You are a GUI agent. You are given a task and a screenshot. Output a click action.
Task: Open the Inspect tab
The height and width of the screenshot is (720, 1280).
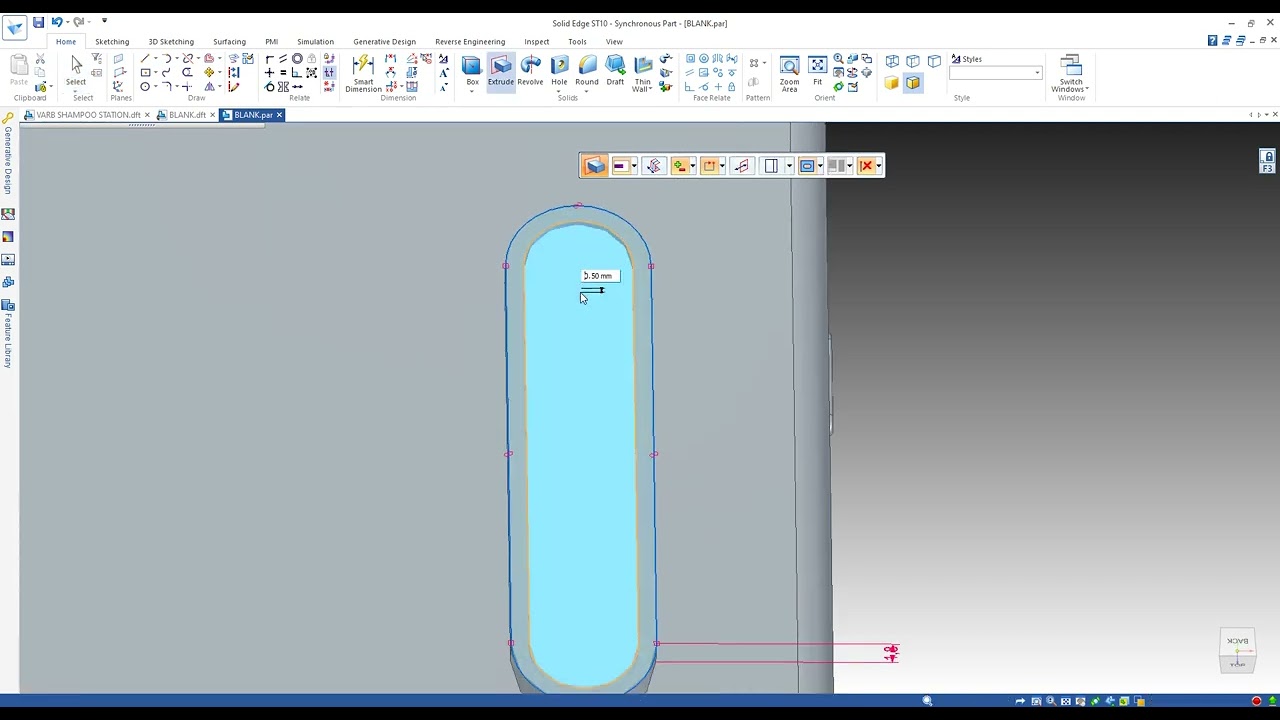[537, 42]
